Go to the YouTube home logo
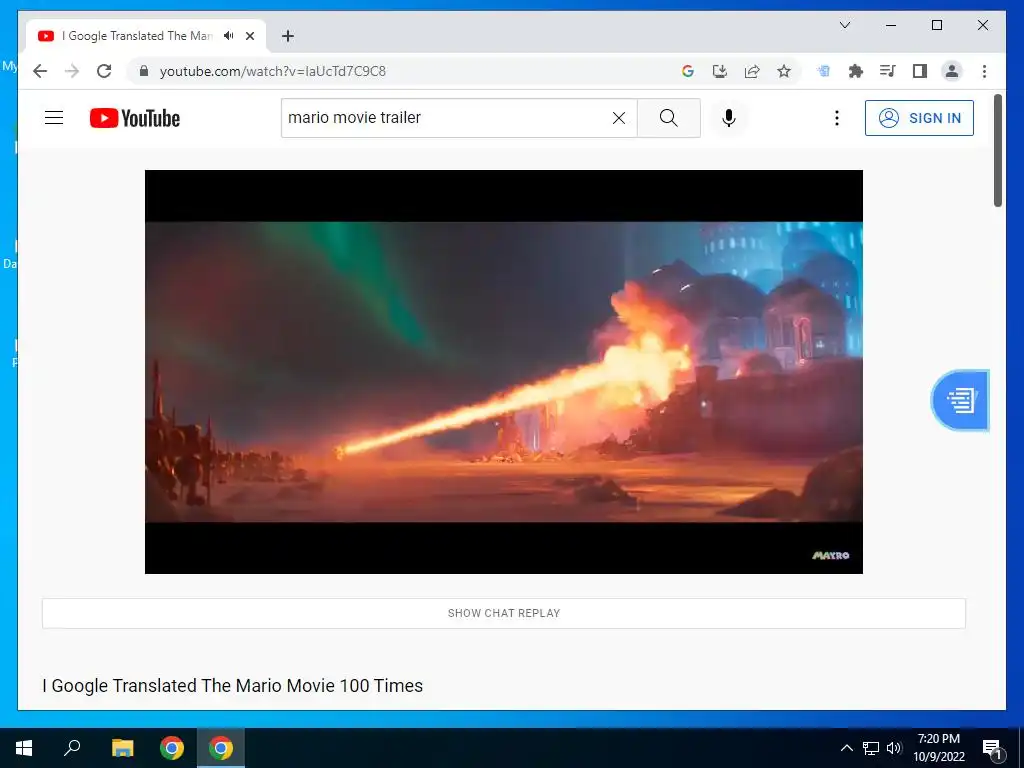The height and width of the screenshot is (768, 1024). pos(135,118)
